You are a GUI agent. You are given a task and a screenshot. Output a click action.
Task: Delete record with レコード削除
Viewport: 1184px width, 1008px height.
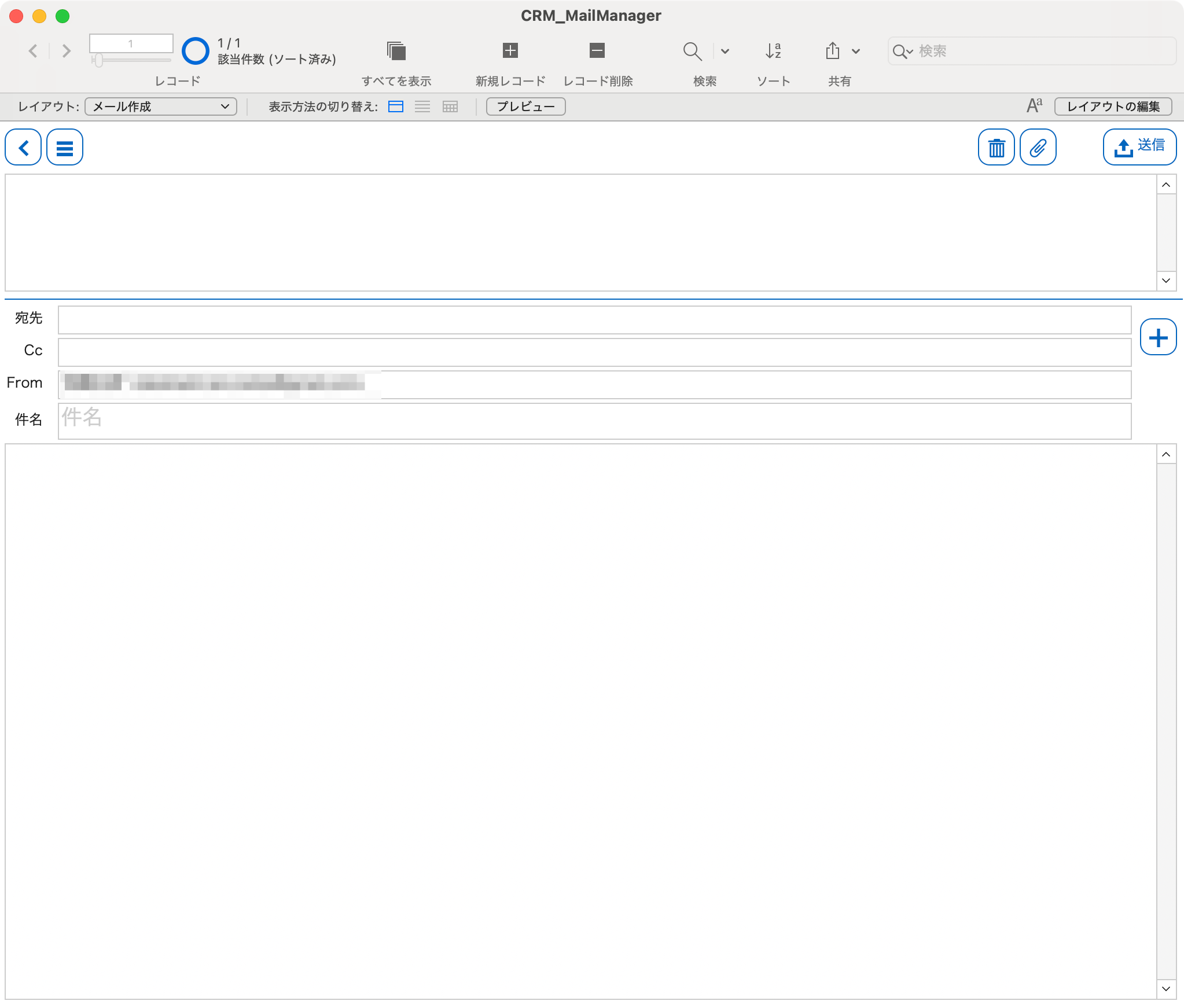[x=597, y=50]
